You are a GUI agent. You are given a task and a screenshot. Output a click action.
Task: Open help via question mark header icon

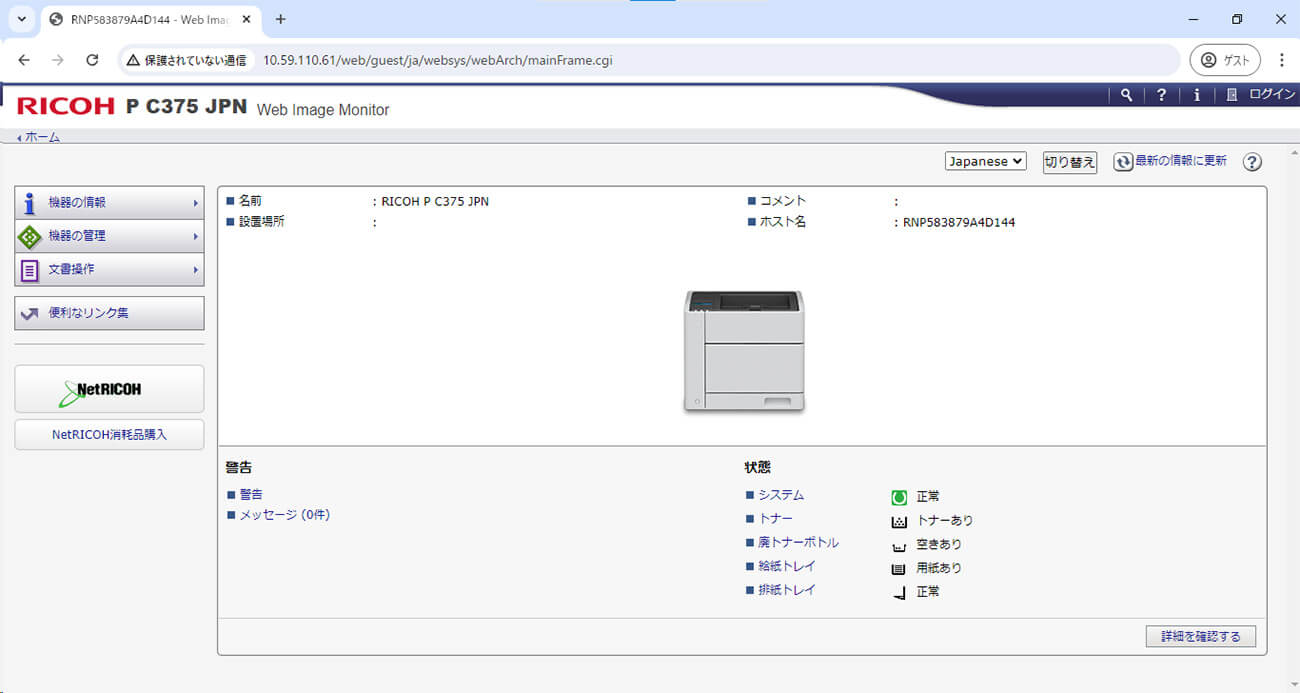1161,95
